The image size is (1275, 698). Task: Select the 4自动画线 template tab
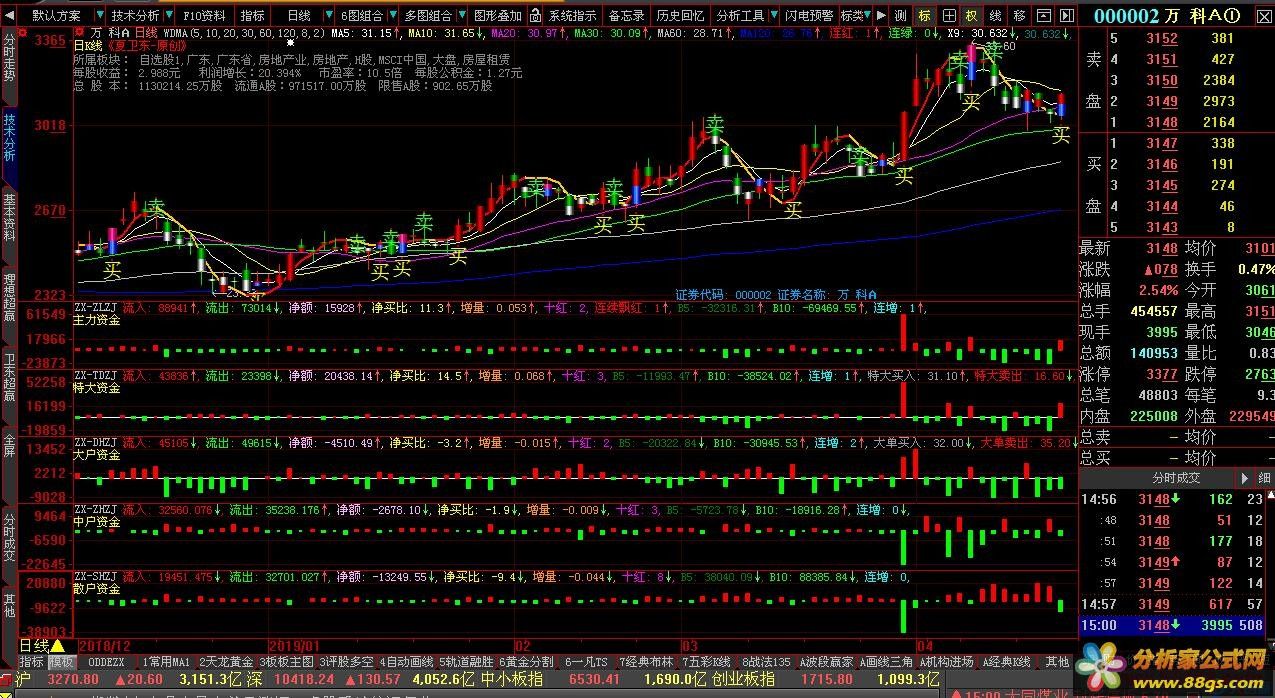[x=406, y=662]
